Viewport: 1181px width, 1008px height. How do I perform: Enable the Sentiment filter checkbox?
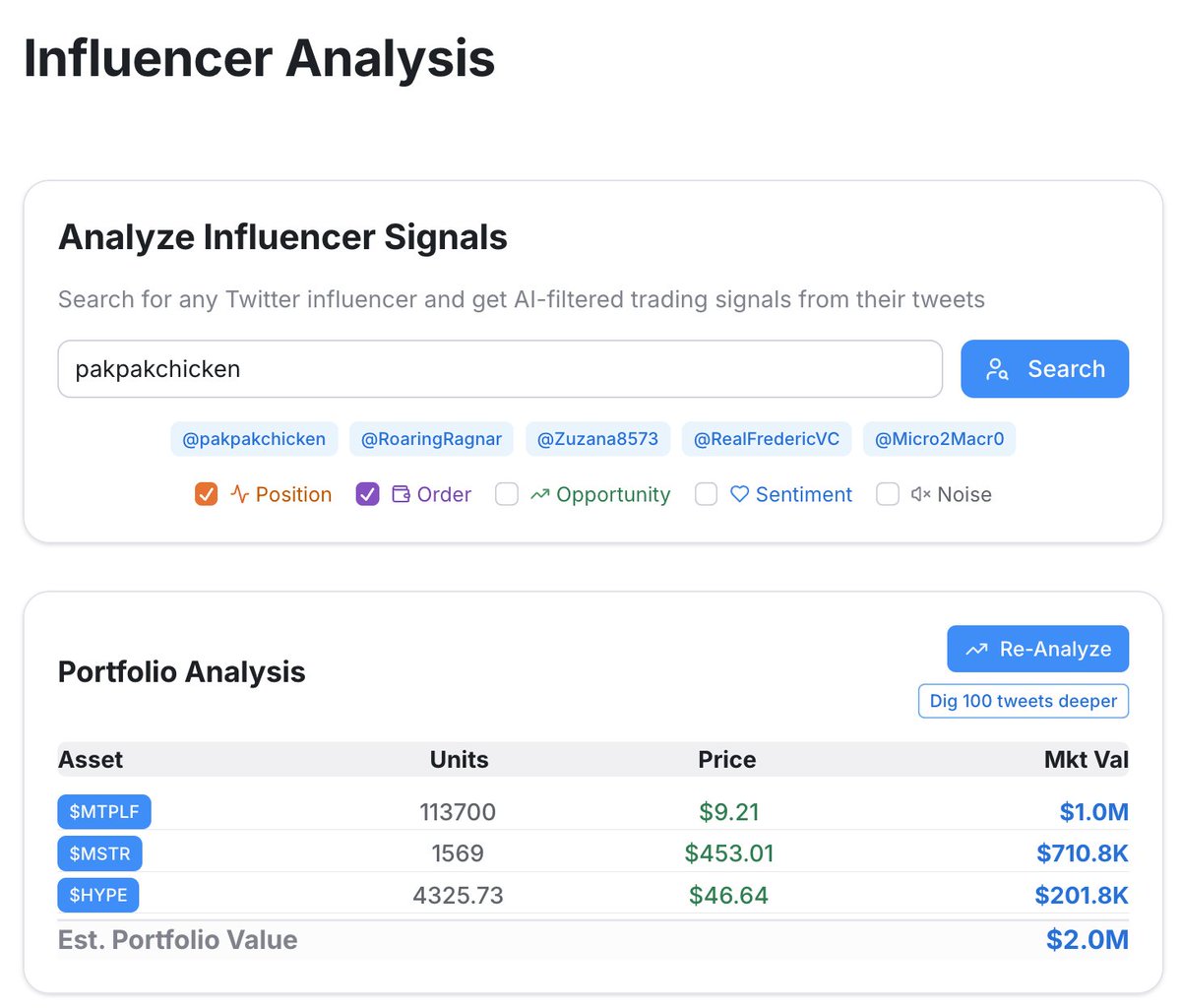click(x=706, y=494)
